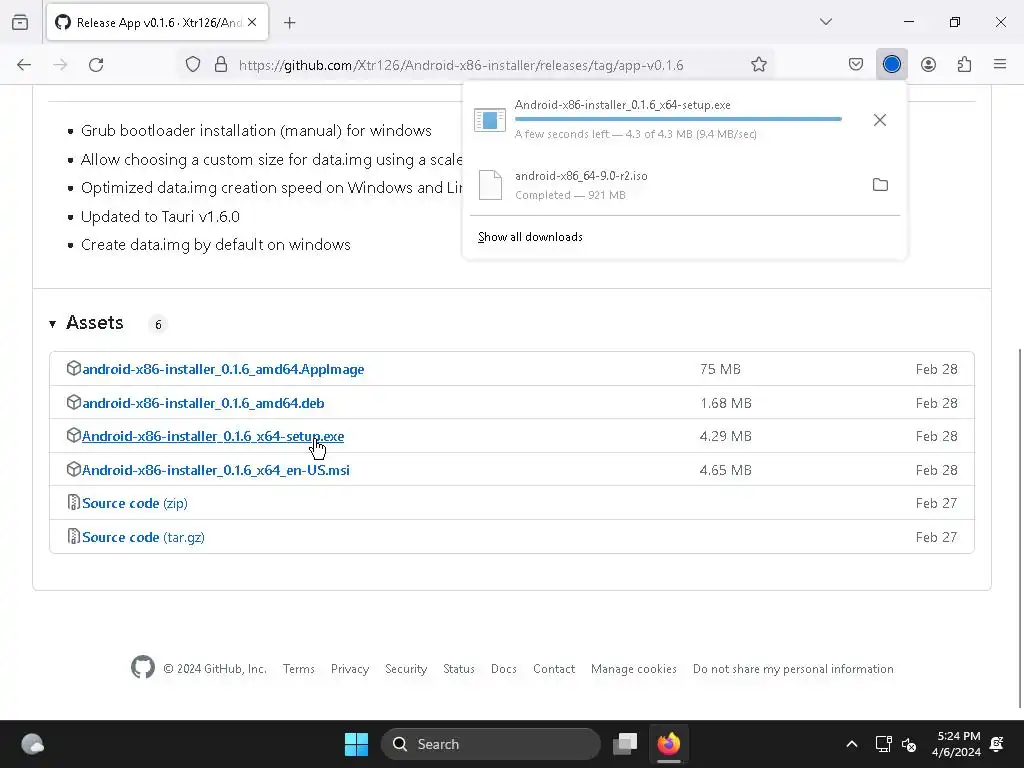This screenshot has height=768, width=1024.
Task: Open the notifications bell in taskbar
Action: (997, 744)
